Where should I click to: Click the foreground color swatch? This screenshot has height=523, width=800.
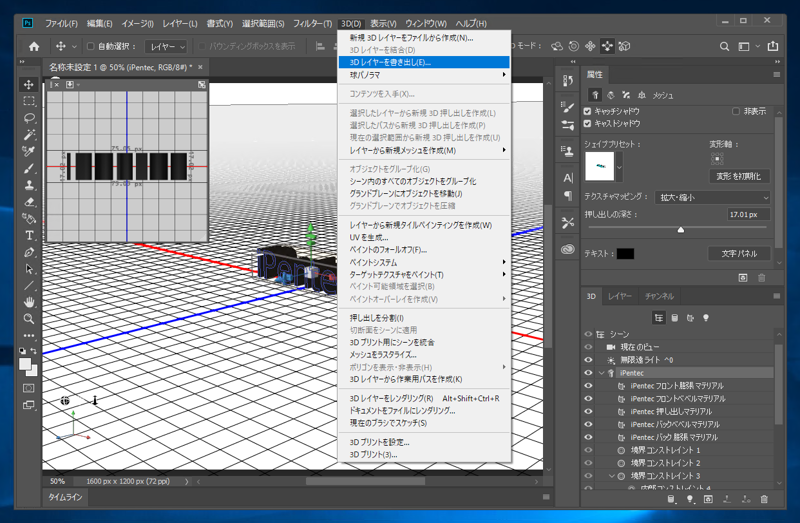pyautogui.click(x=25, y=364)
